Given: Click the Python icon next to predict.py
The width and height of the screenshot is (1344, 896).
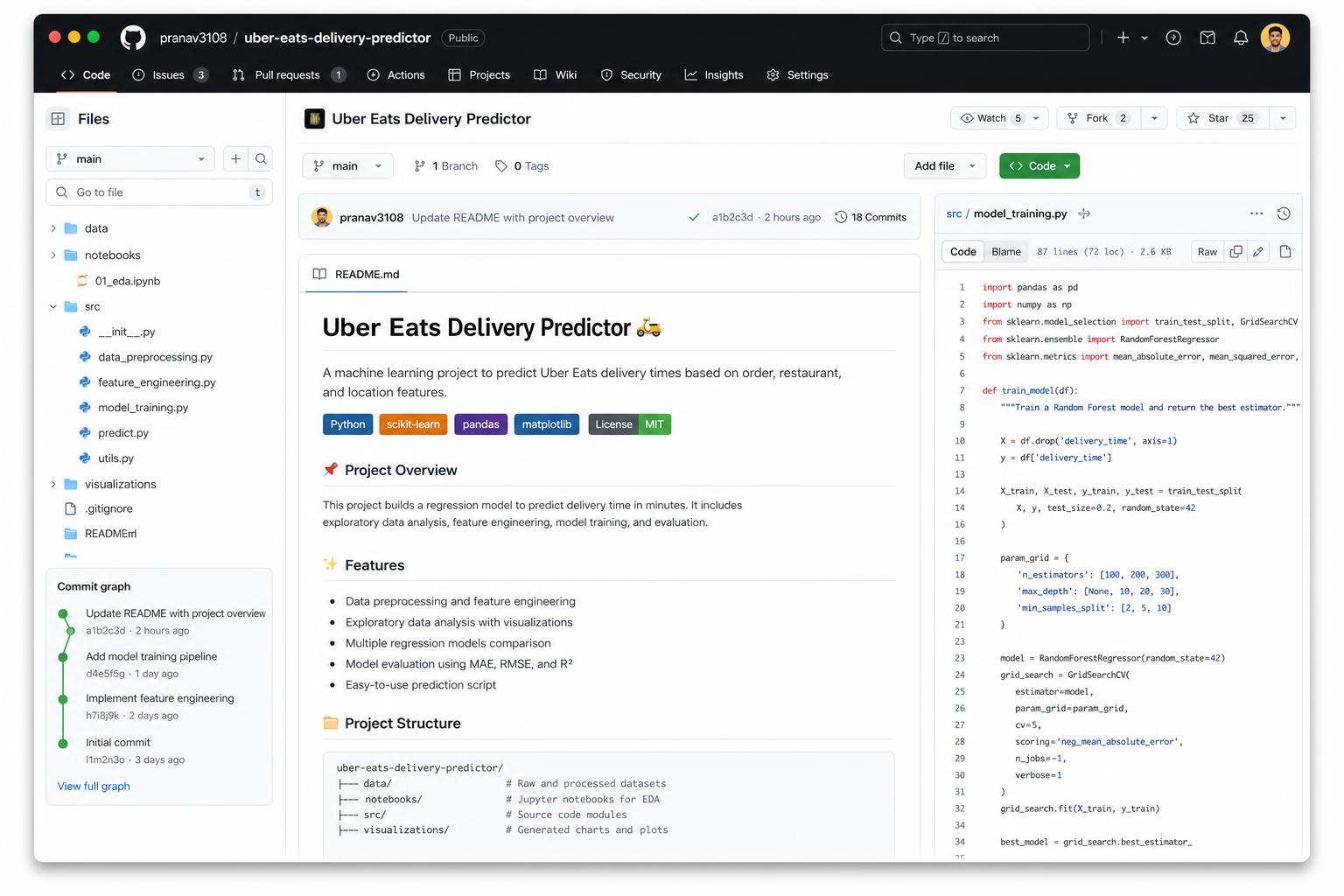Looking at the screenshot, I should coord(85,433).
